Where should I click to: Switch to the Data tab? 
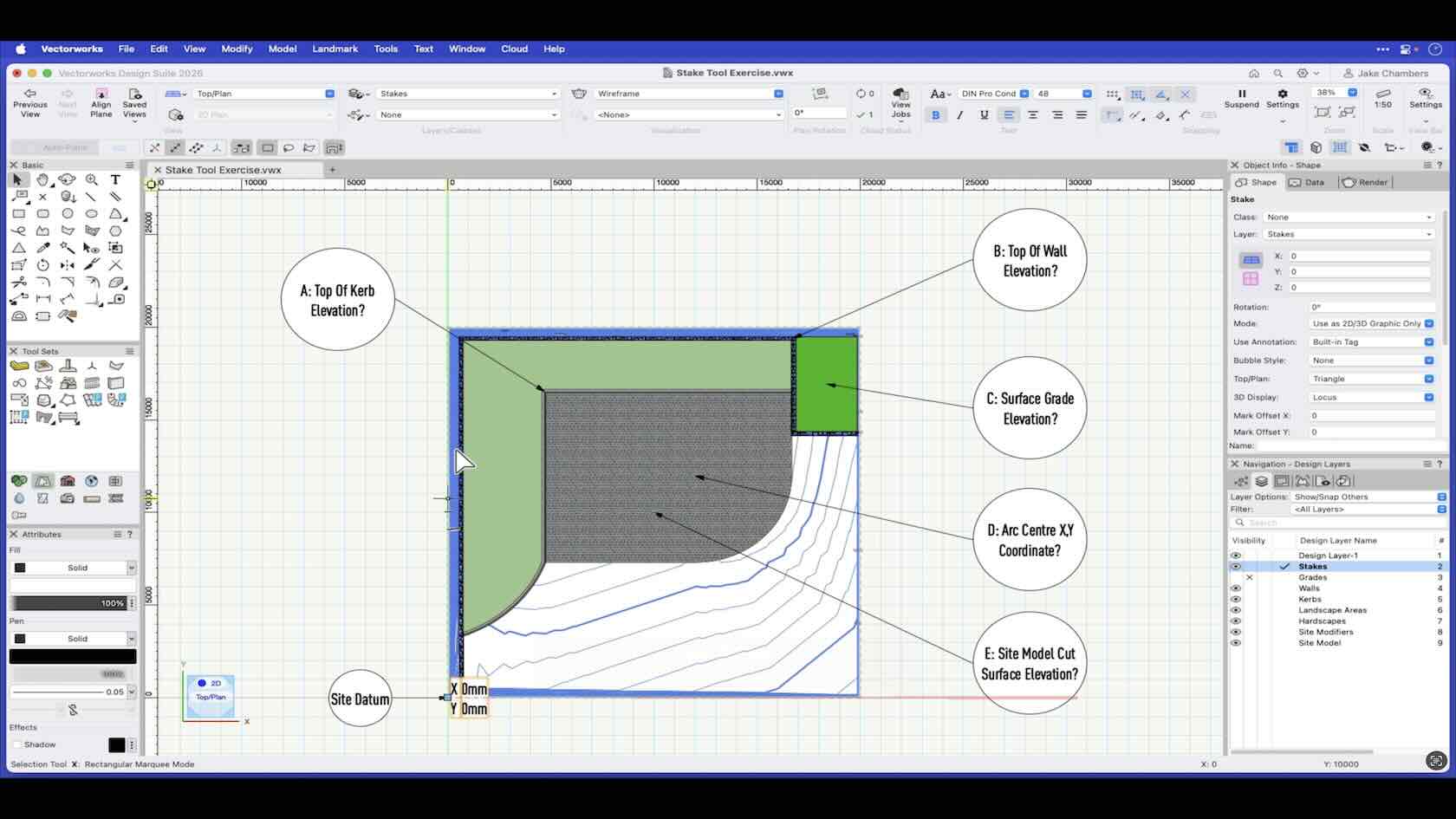coord(1307,182)
